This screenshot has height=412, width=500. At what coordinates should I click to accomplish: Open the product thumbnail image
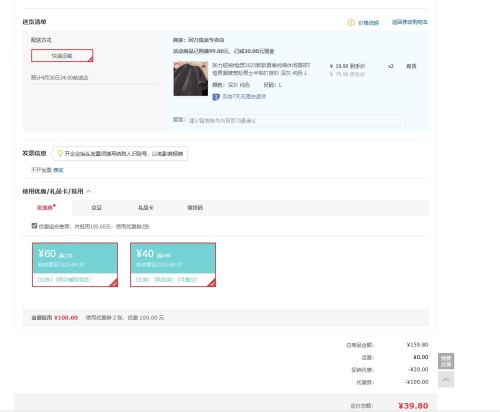tap(191, 79)
